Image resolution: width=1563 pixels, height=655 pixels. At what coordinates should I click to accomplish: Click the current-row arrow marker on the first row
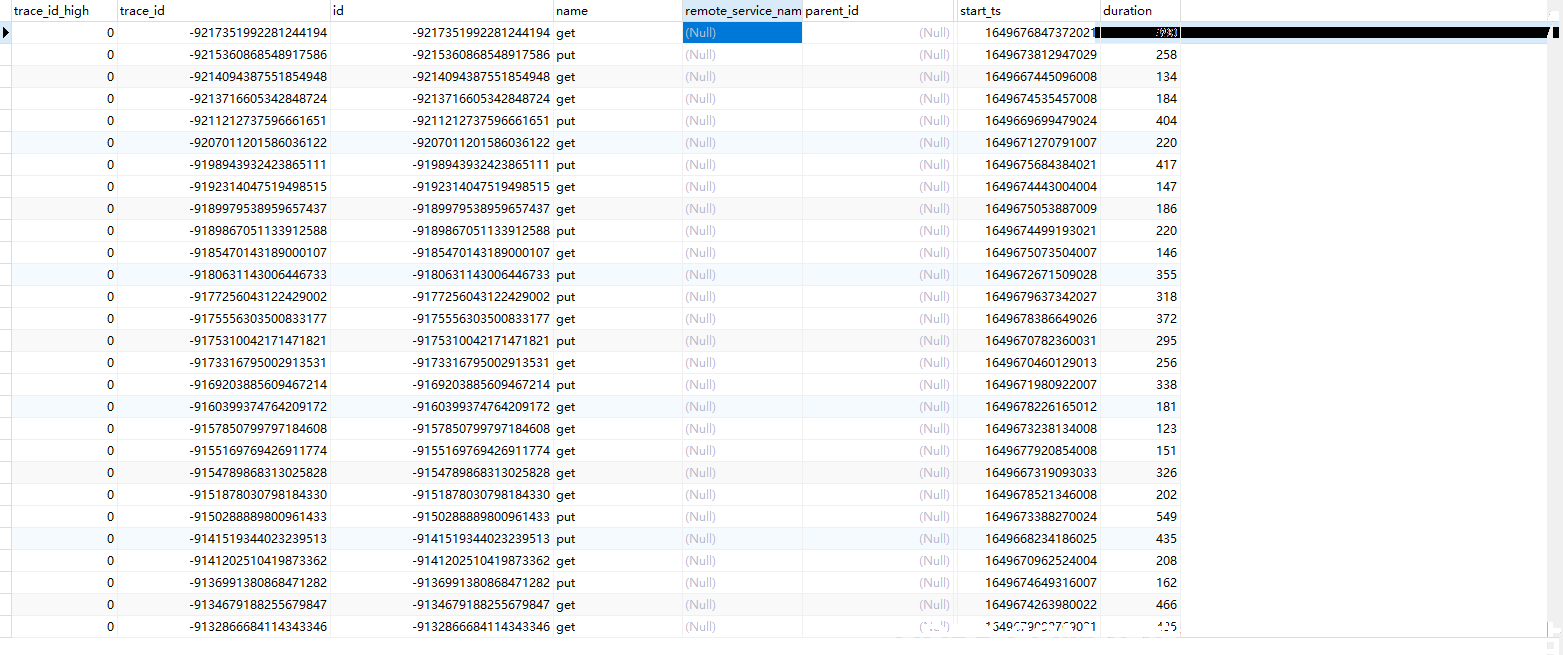click(x=6, y=33)
